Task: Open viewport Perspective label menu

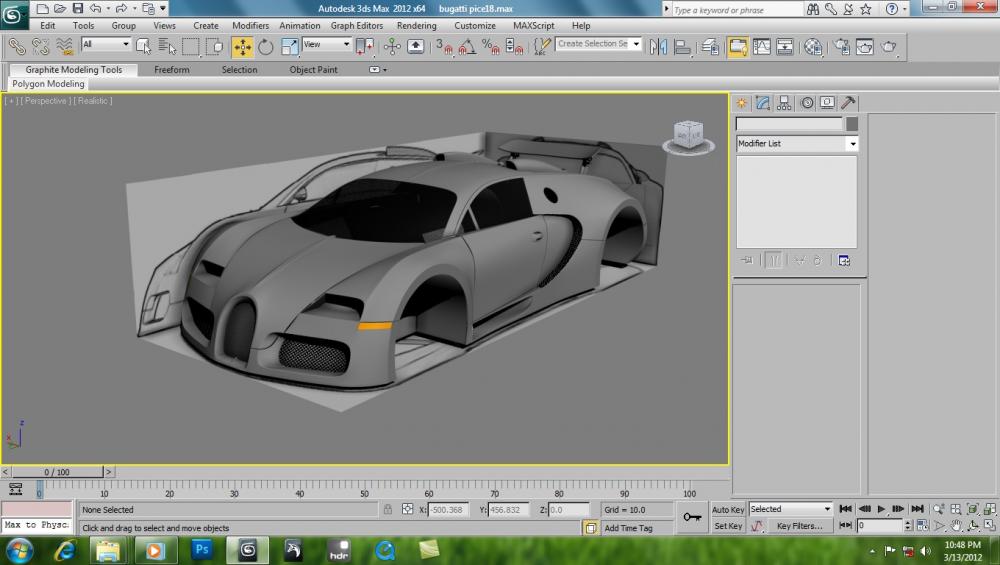Action: click(x=46, y=101)
